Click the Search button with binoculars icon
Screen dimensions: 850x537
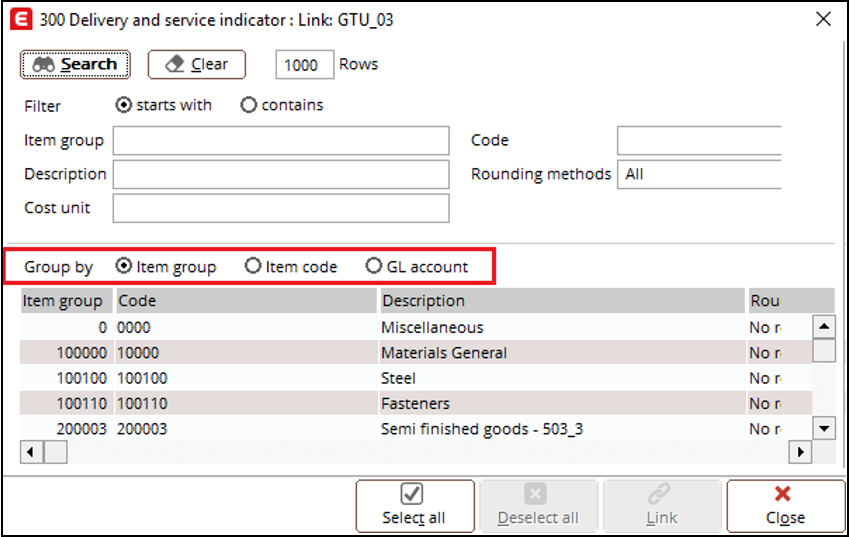pyautogui.click(x=75, y=64)
